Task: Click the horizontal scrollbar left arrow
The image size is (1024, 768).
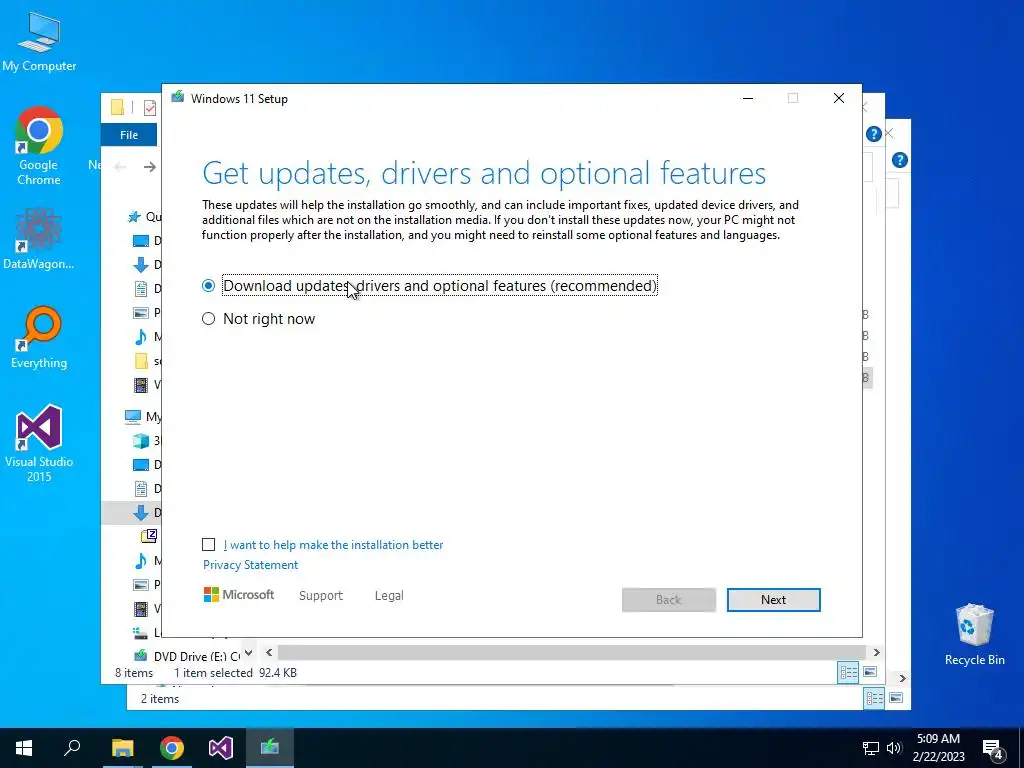Action: click(269, 652)
